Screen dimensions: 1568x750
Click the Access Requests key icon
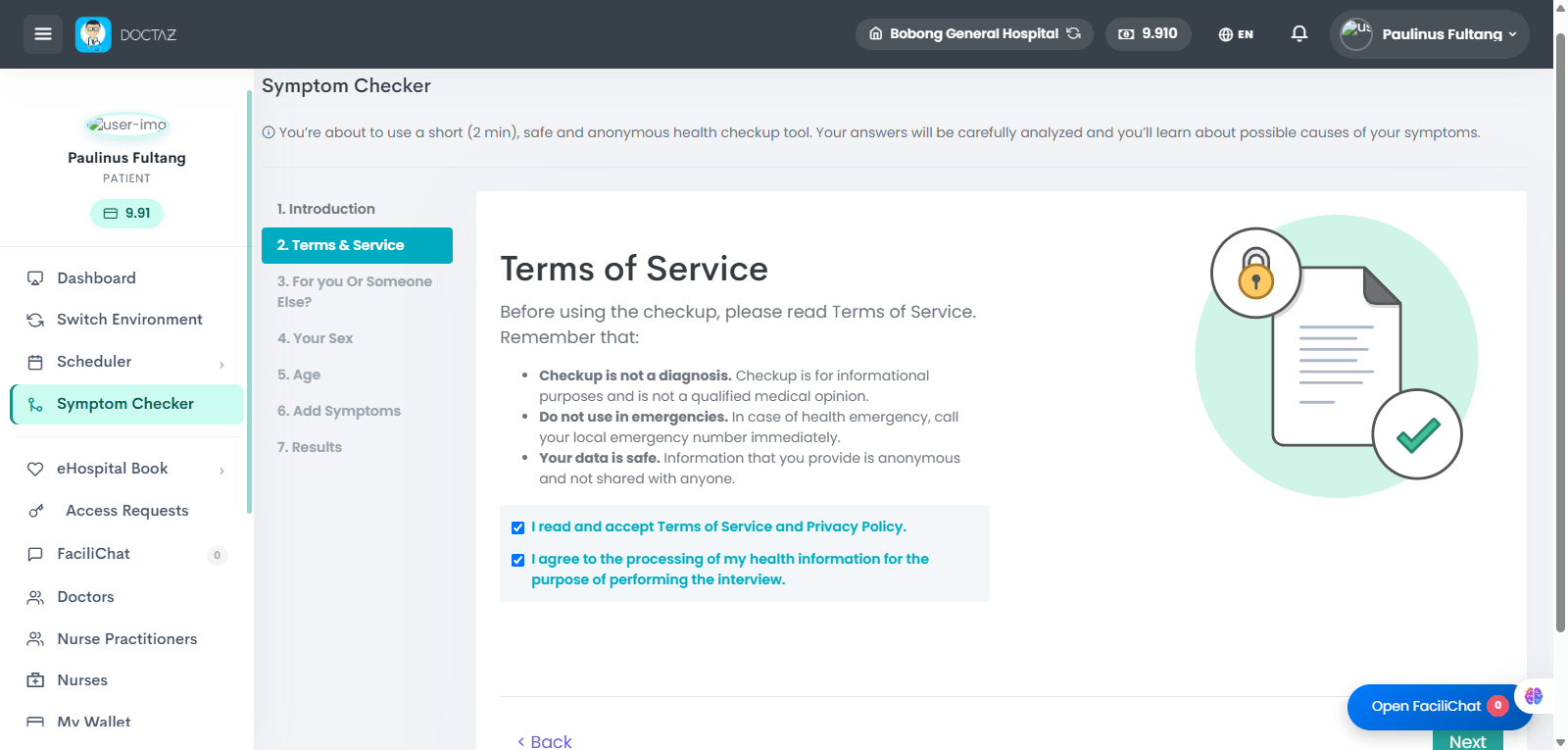coord(36,511)
